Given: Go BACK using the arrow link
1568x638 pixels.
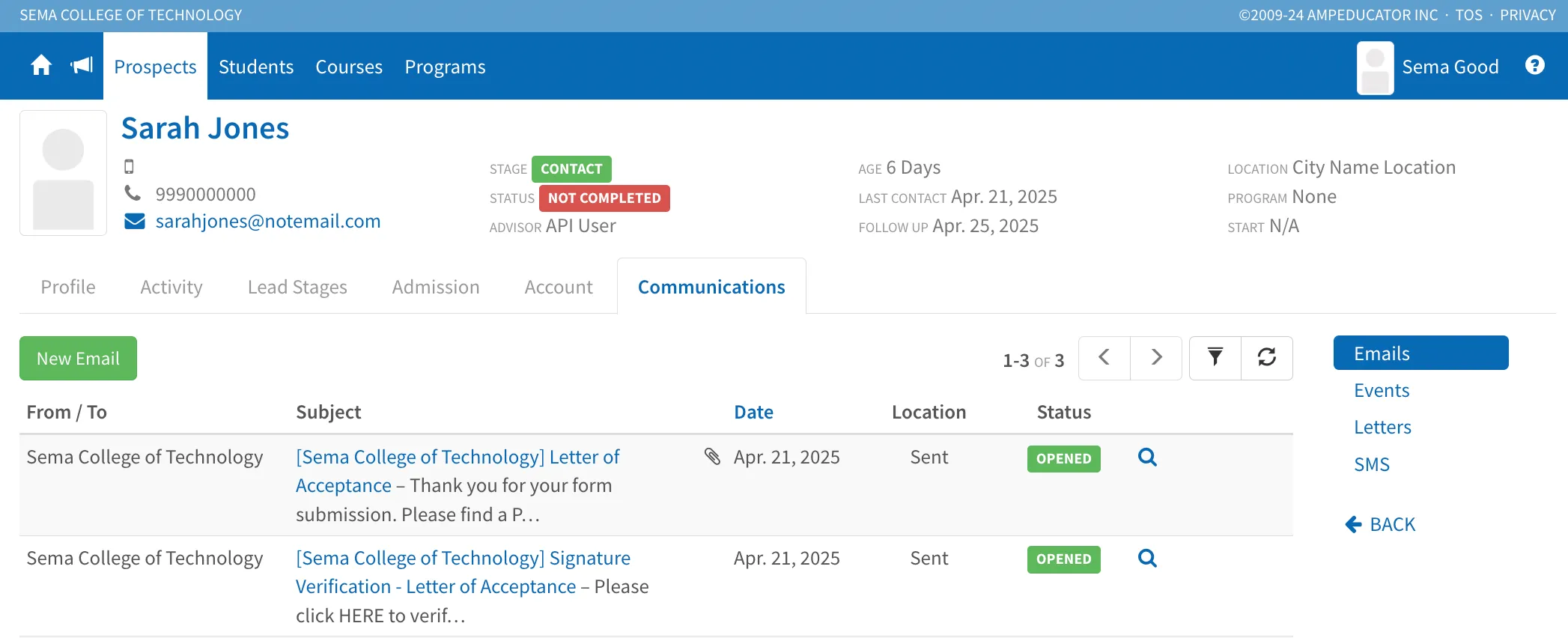Looking at the screenshot, I should pyautogui.click(x=1380, y=524).
